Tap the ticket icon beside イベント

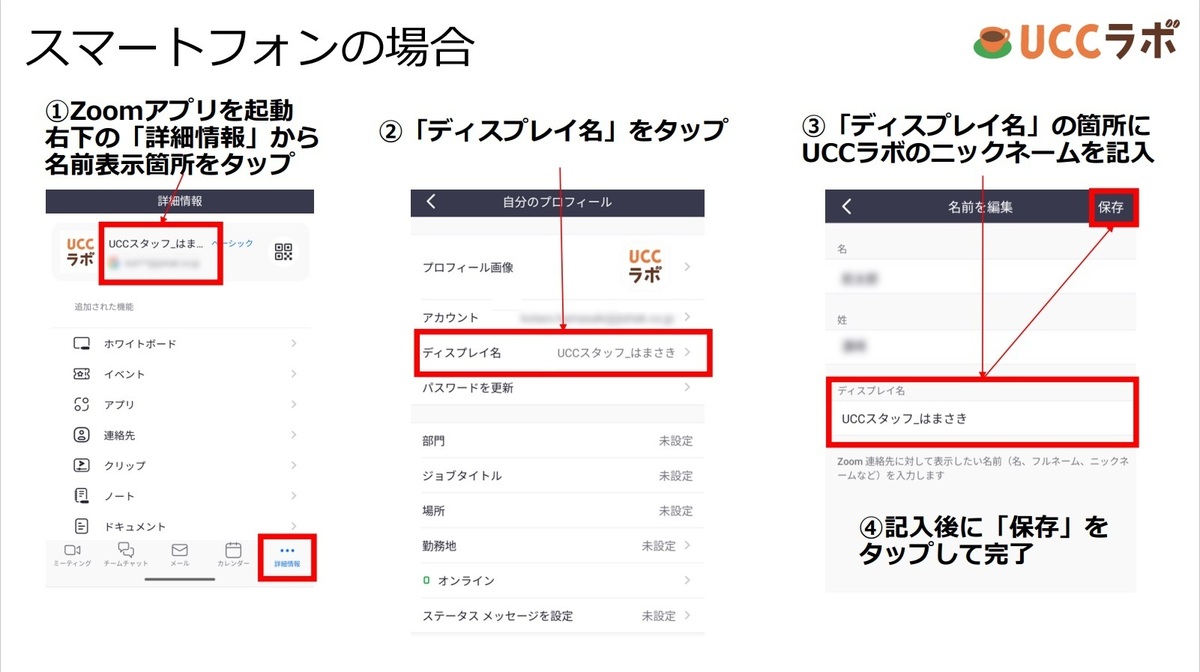(82, 374)
